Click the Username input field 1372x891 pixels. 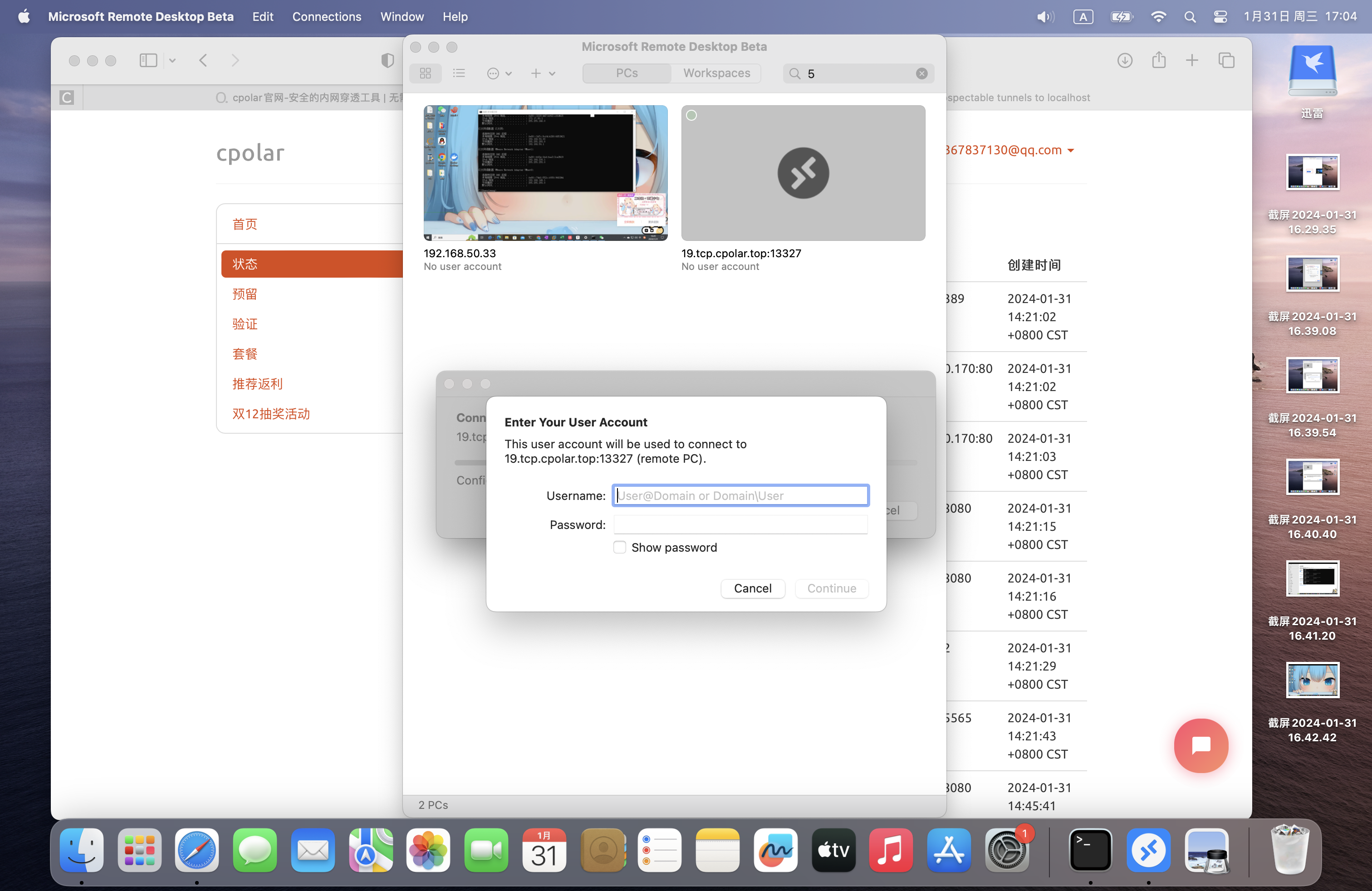[x=741, y=495]
